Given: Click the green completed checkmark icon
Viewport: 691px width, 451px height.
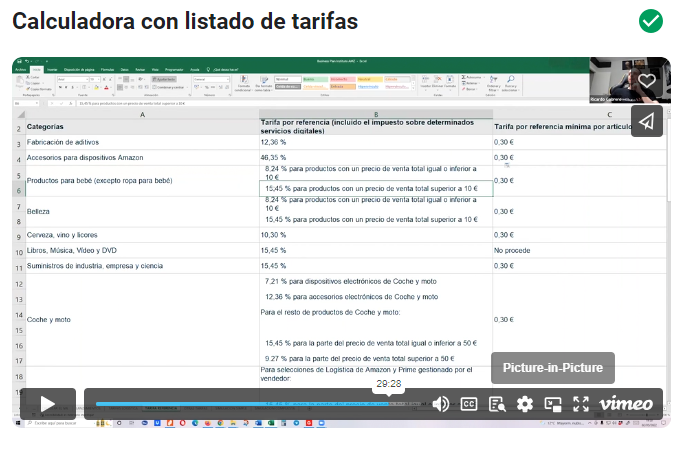Looking at the screenshot, I should pos(650,21).
